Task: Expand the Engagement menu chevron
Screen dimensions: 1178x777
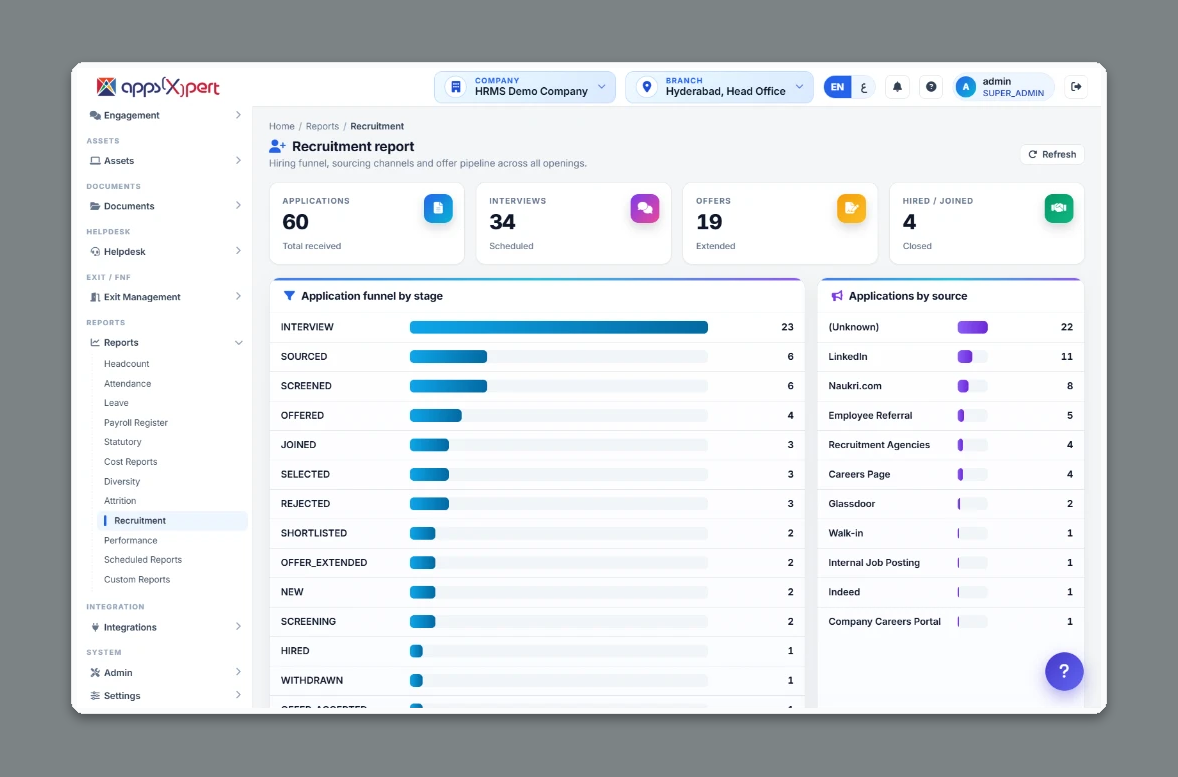Action: (238, 115)
